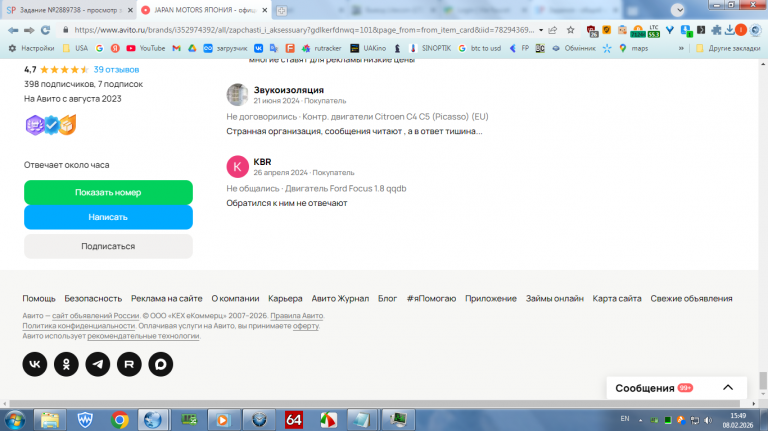This screenshot has height=431, width=768.
Task: Open the SINOPTIK bookmark
Action: [430, 48]
